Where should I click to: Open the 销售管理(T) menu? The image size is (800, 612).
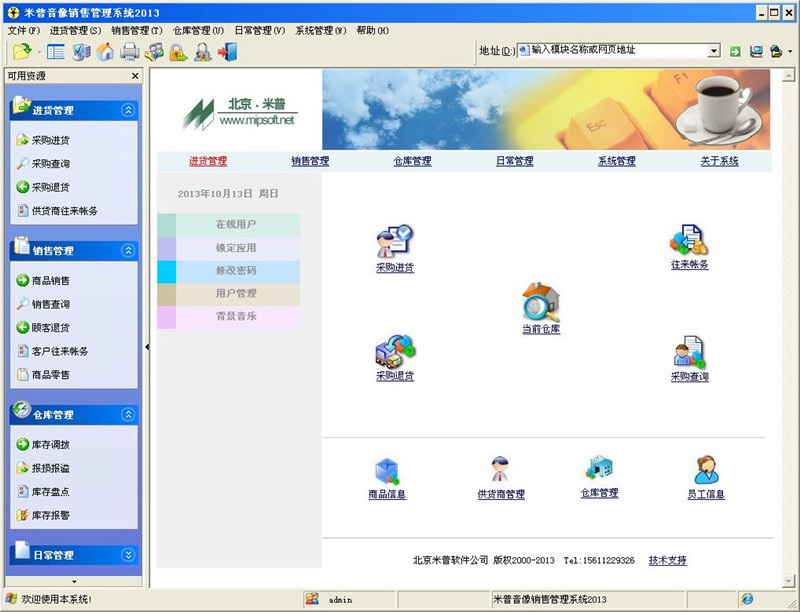137,31
